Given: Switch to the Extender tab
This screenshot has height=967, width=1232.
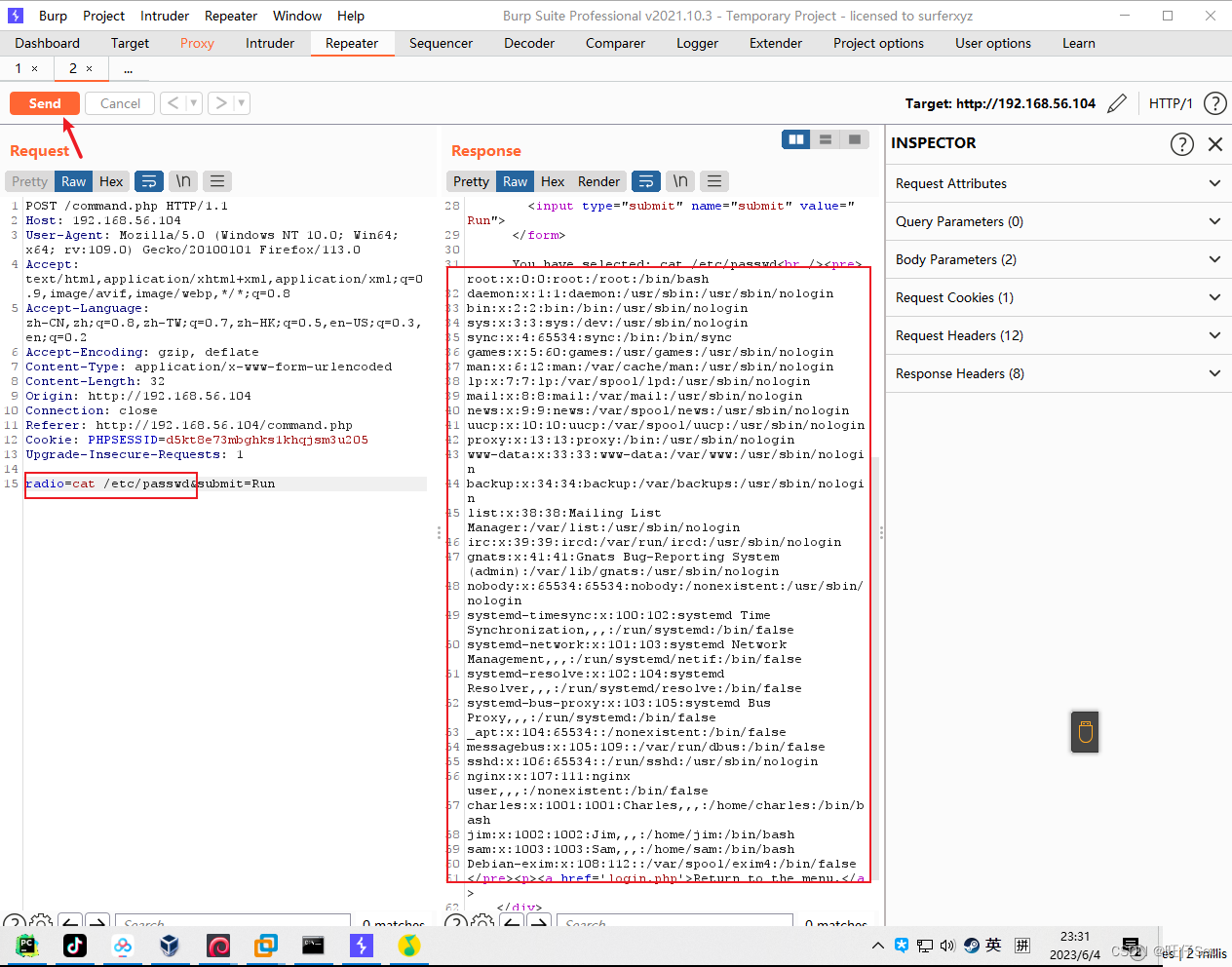Looking at the screenshot, I should [x=776, y=43].
